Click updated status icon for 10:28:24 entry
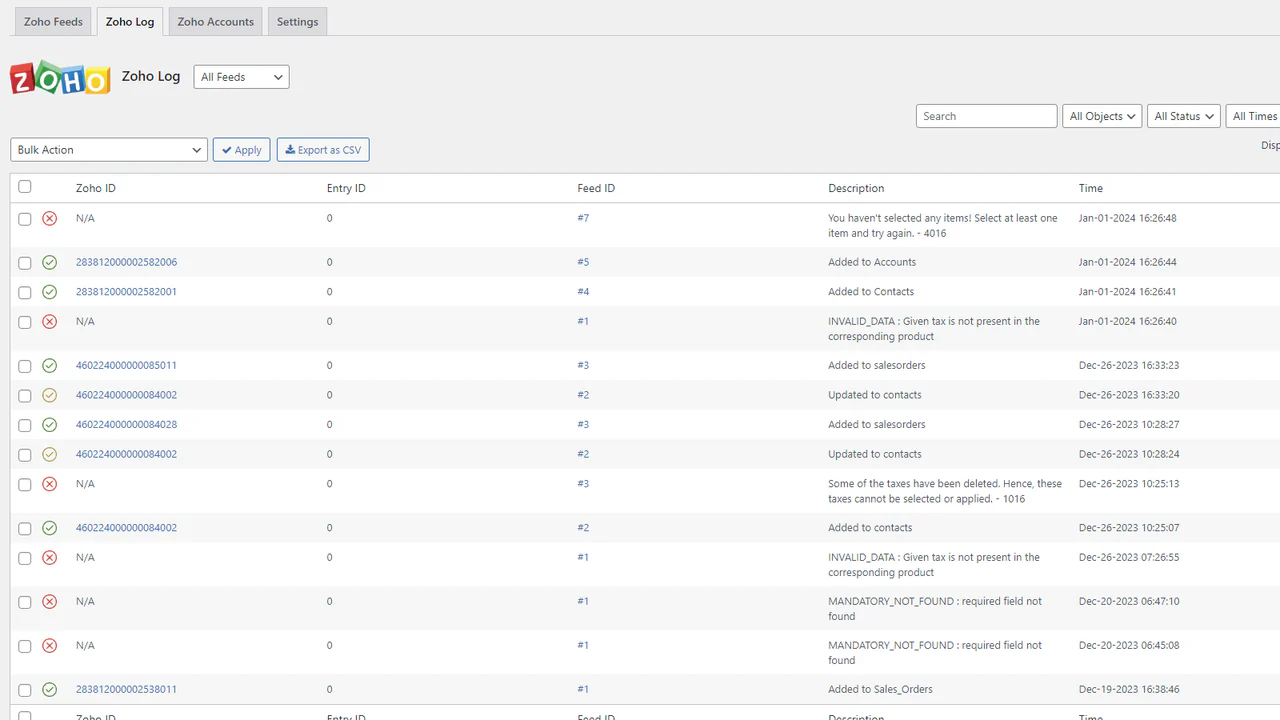Image resolution: width=1280 pixels, height=720 pixels. pyautogui.click(x=50, y=454)
